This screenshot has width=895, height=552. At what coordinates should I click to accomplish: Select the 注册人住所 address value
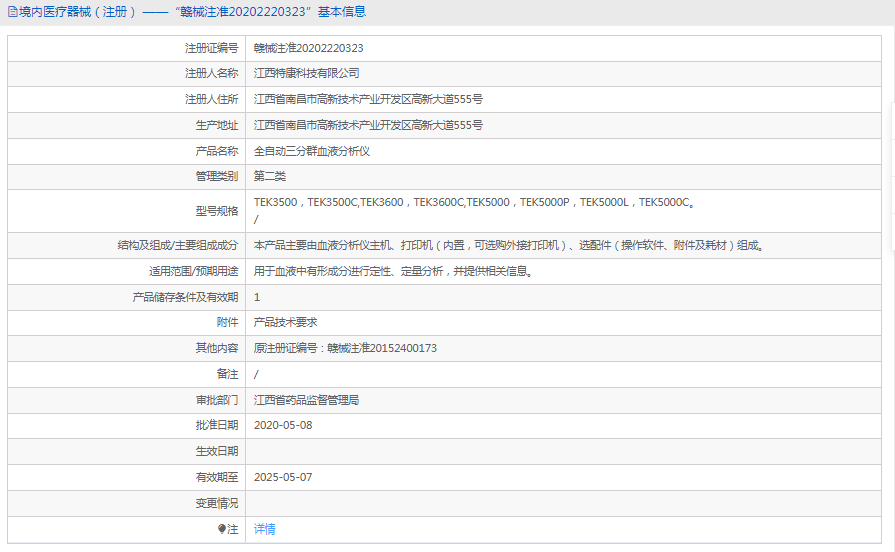tap(368, 99)
